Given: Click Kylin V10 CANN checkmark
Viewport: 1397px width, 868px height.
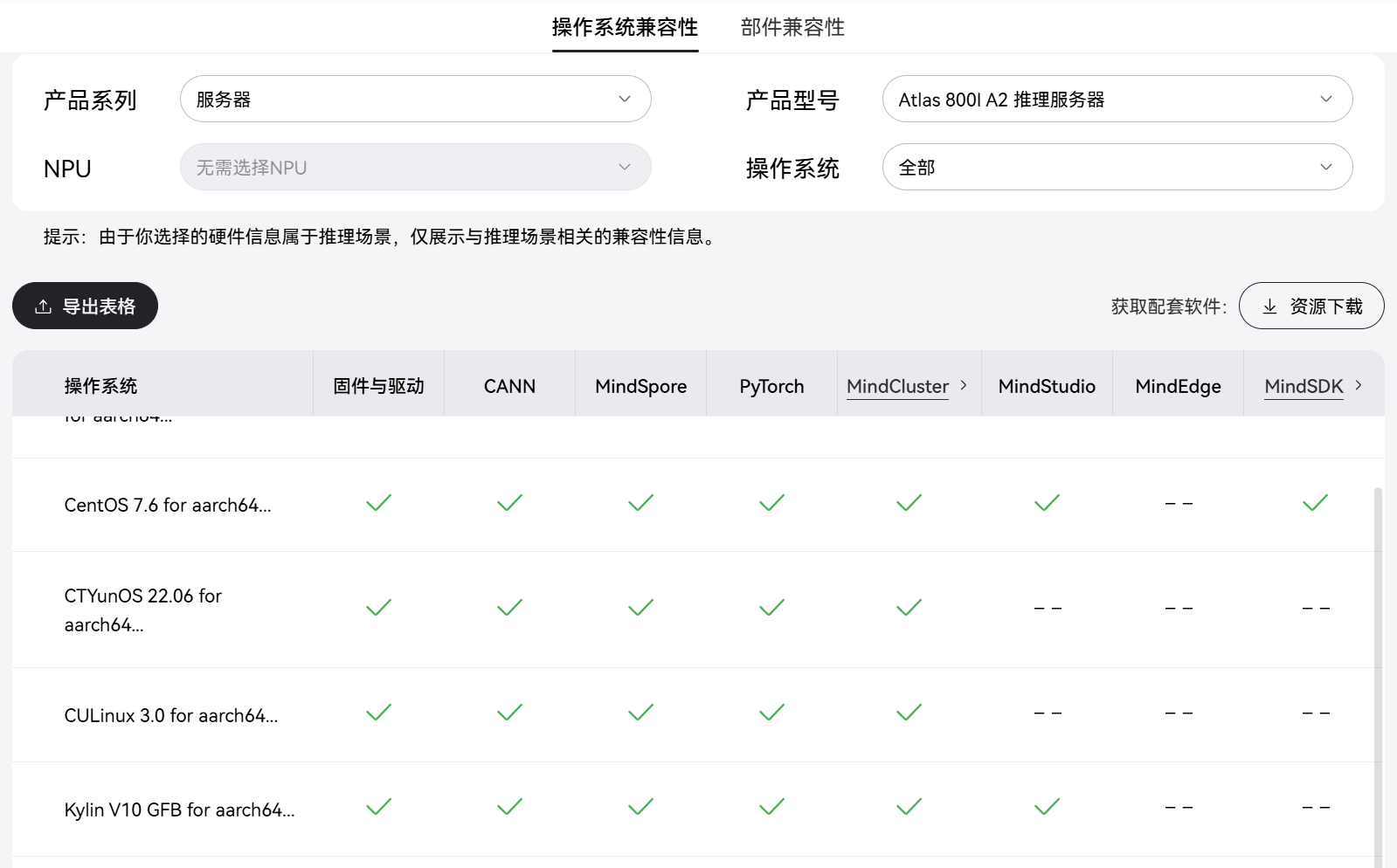Looking at the screenshot, I should coord(509,808).
